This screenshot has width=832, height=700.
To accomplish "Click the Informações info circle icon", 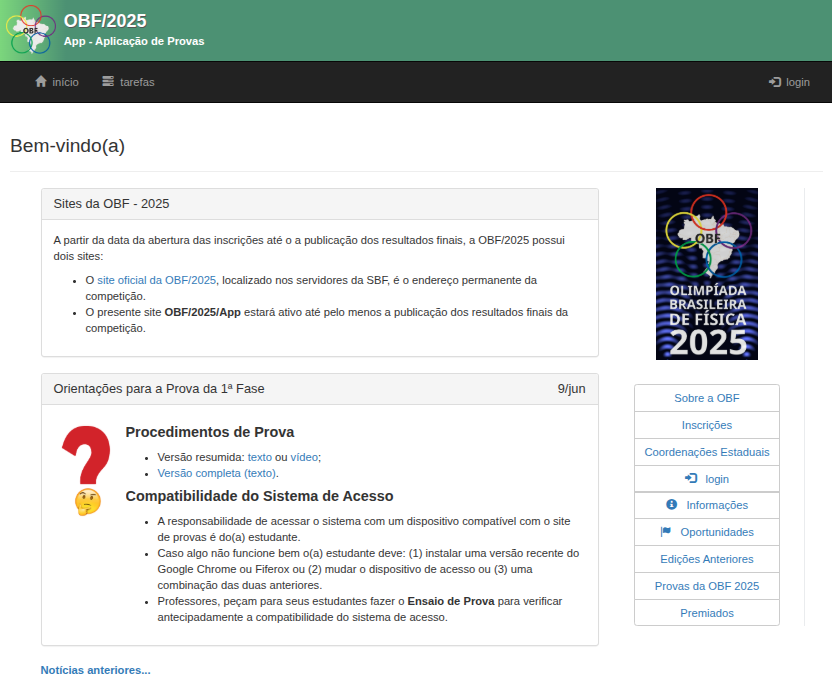I will click(671, 504).
